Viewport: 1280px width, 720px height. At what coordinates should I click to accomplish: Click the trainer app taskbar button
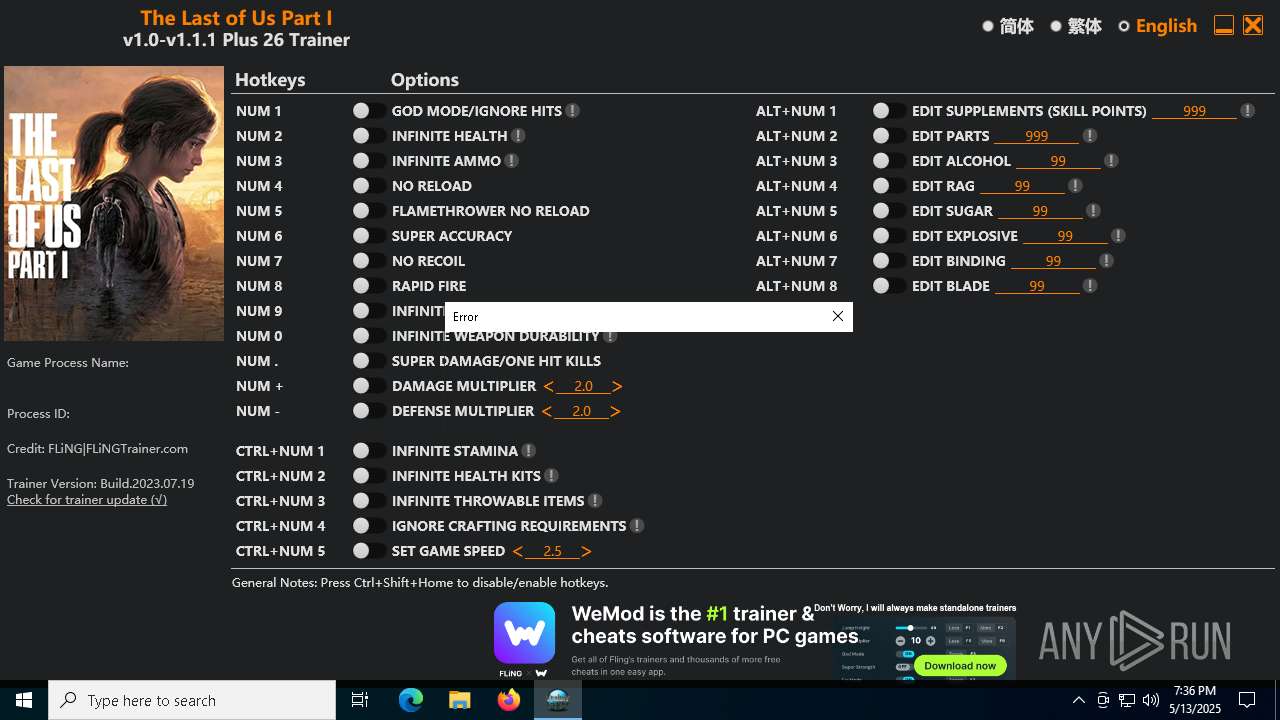[558, 700]
